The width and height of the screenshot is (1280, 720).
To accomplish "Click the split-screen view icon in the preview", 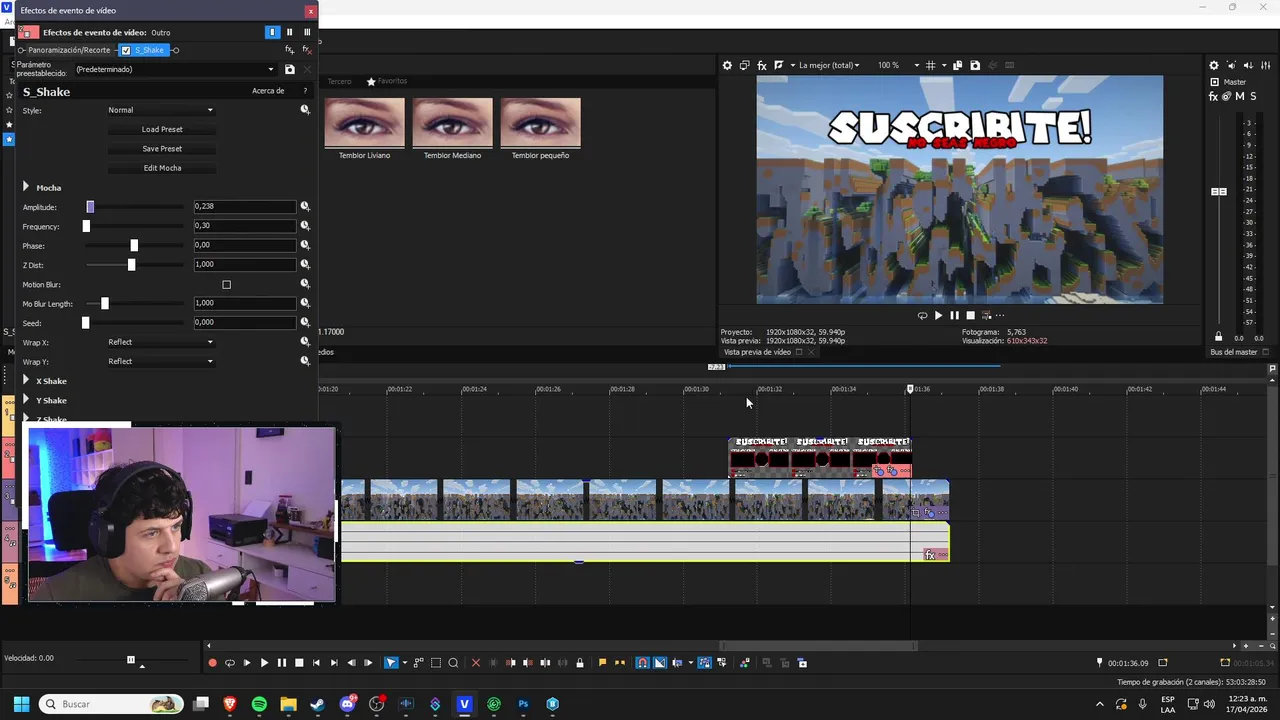I will [779, 65].
